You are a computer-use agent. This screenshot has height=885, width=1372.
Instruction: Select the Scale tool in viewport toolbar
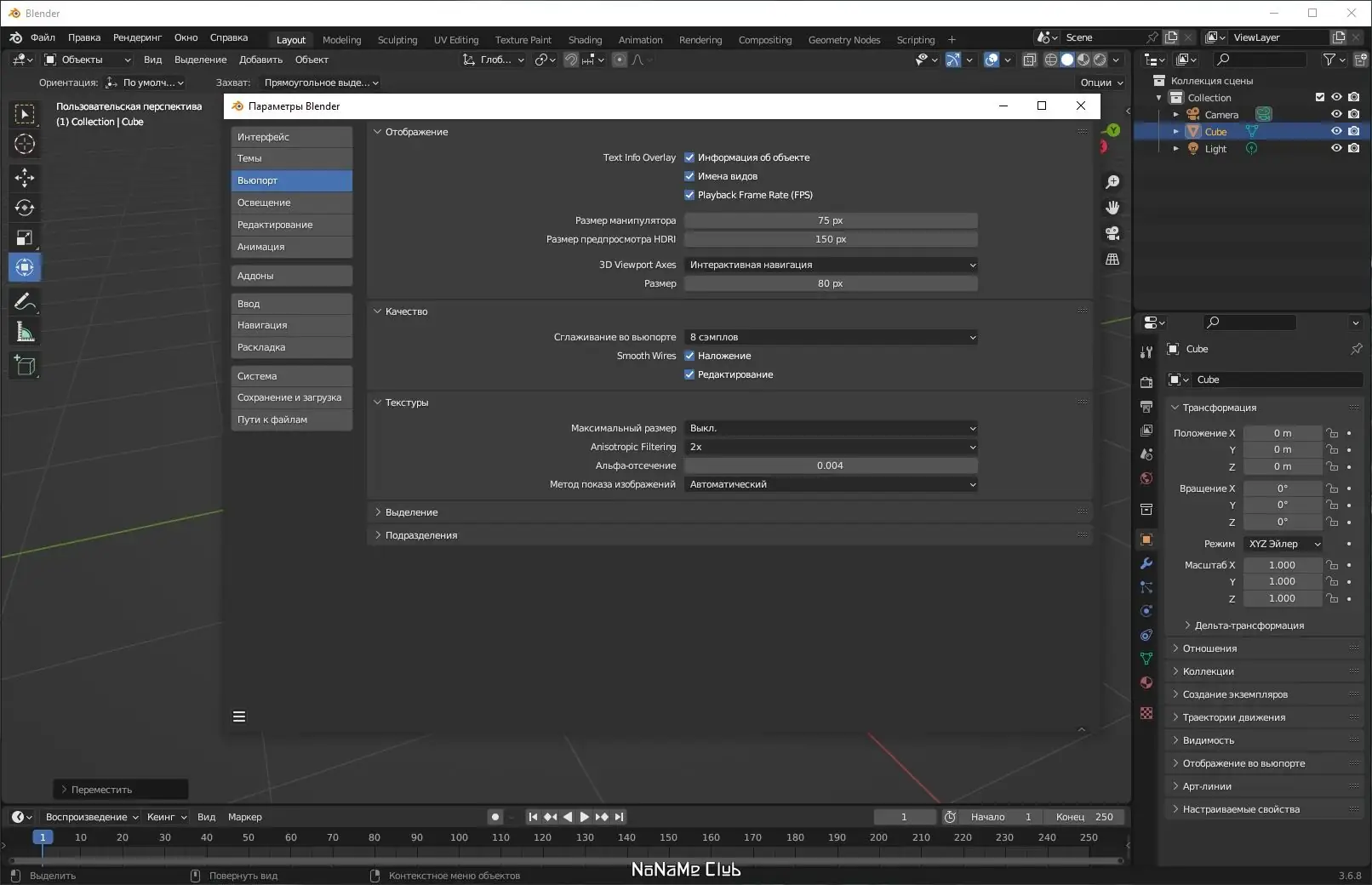(25, 237)
